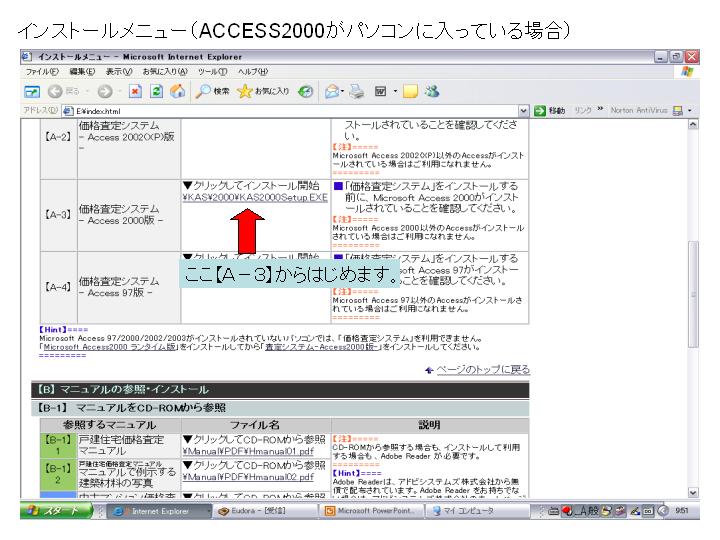Click the ファイル名 column header

[255, 425]
